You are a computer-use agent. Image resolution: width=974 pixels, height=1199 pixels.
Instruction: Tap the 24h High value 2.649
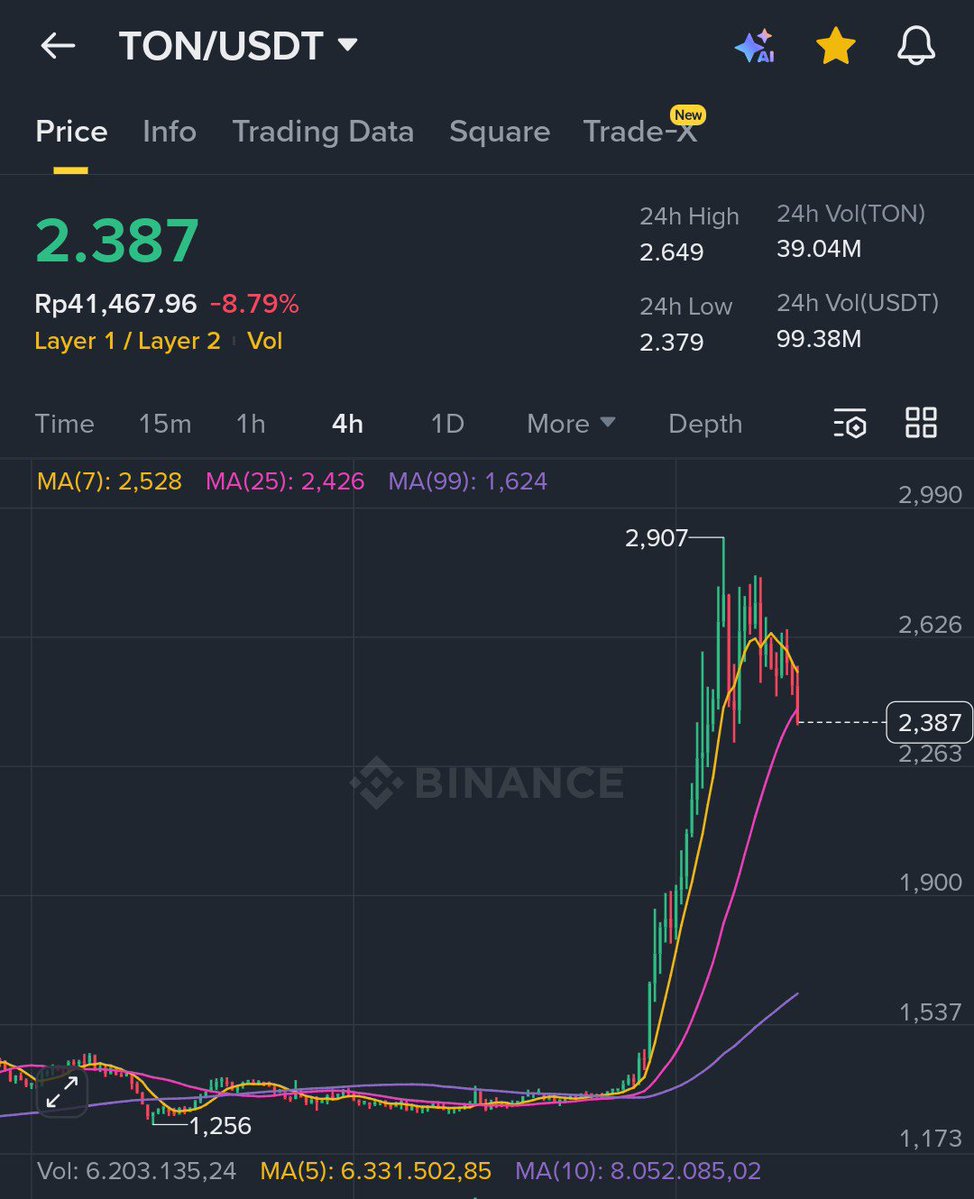click(671, 252)
